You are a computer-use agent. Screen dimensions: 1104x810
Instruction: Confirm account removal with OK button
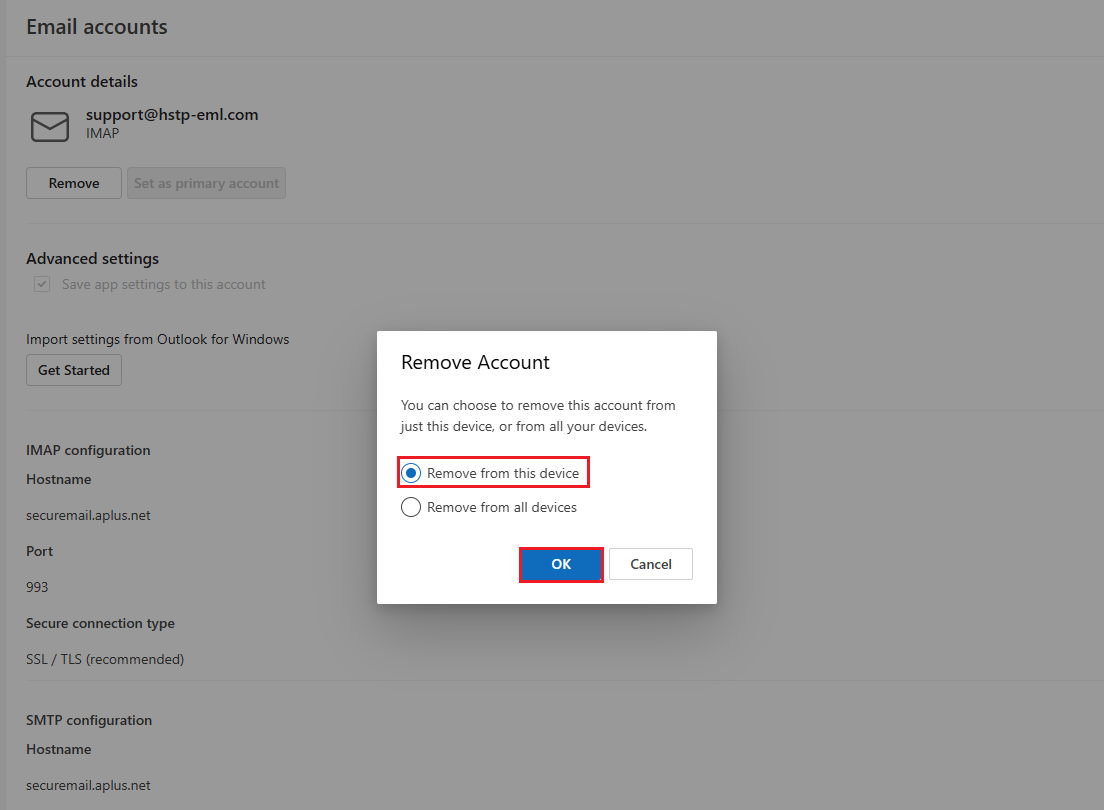coord(561,564)
